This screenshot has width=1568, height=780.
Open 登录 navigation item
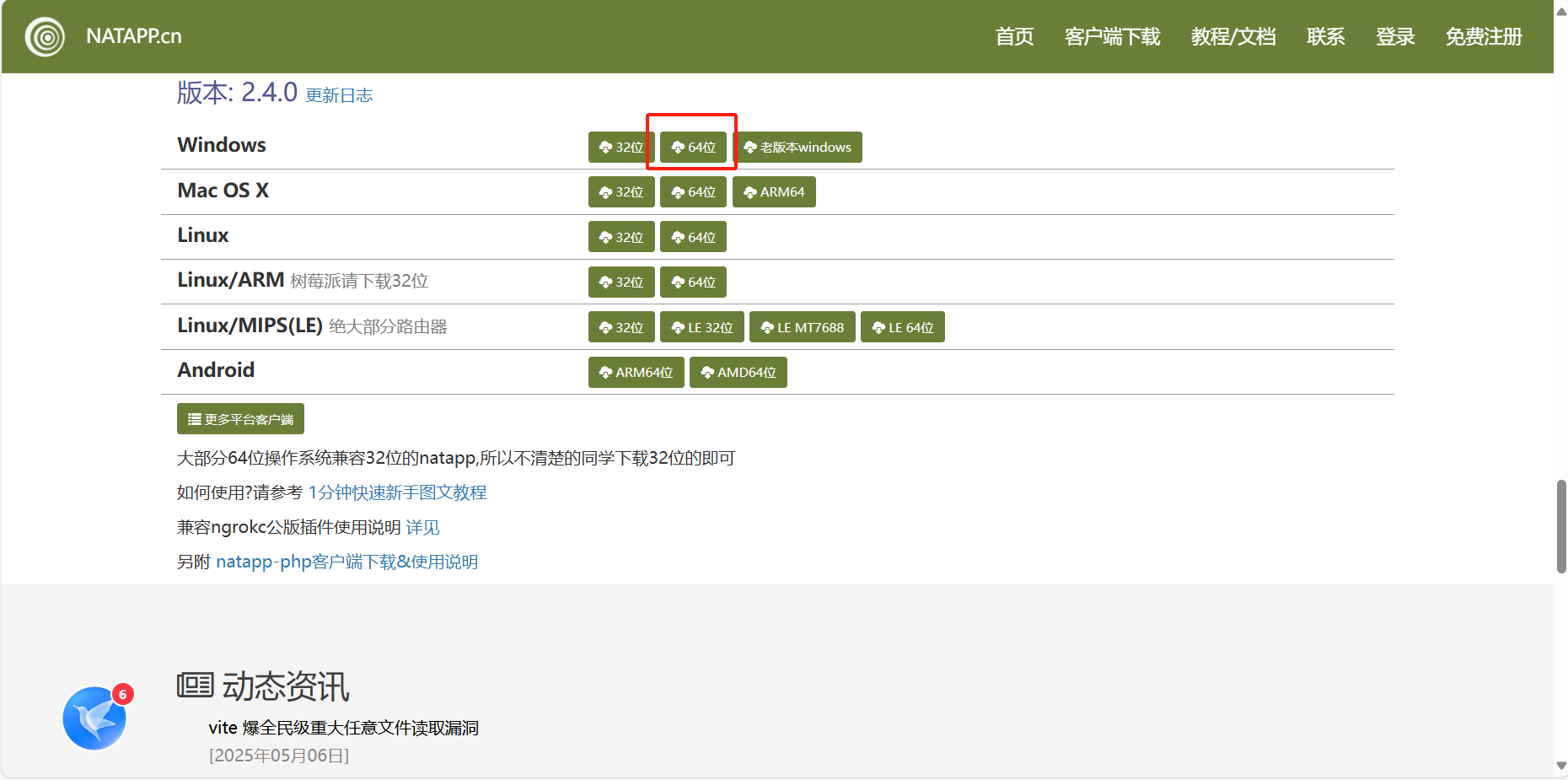[1395, 37]
